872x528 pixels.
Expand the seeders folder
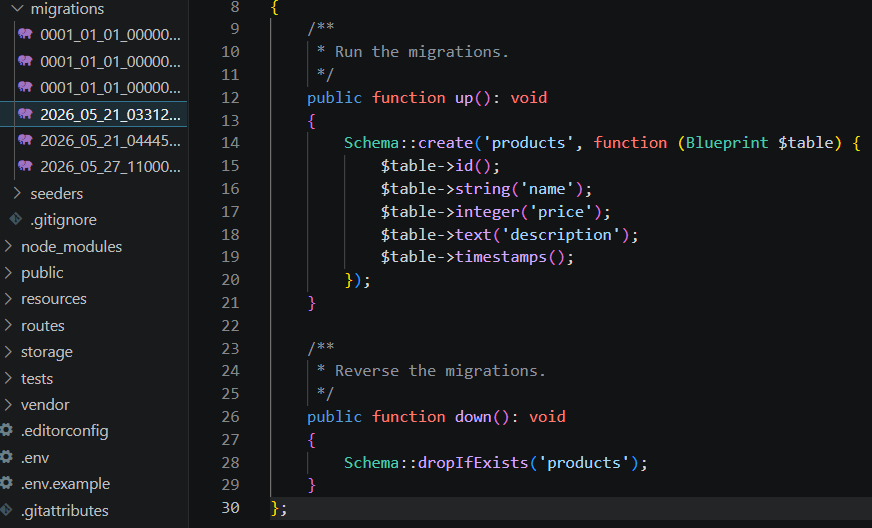pos(18,193)
